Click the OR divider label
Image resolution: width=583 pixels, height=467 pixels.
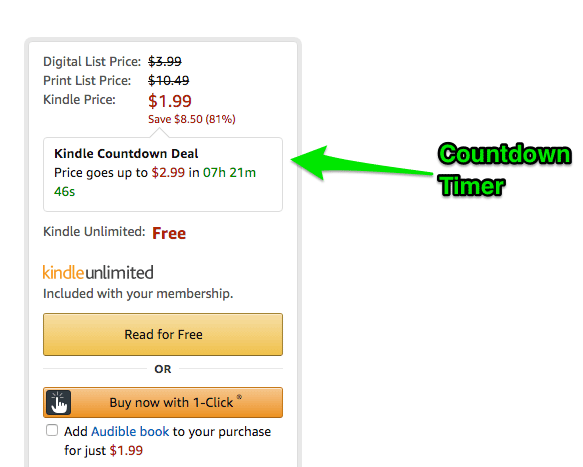pyautogui.click(x=163, y=369)
